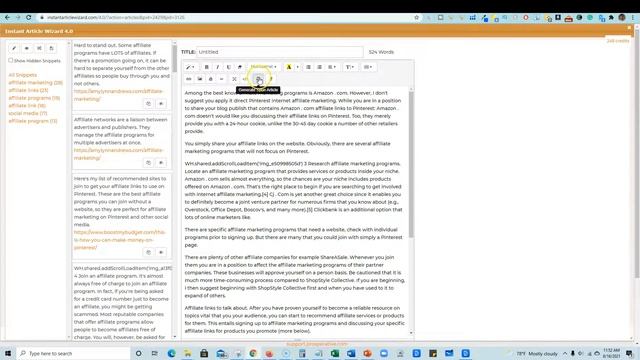640x360 pixels.
Task: Select All Snippets filter
Action: [22, 75]
